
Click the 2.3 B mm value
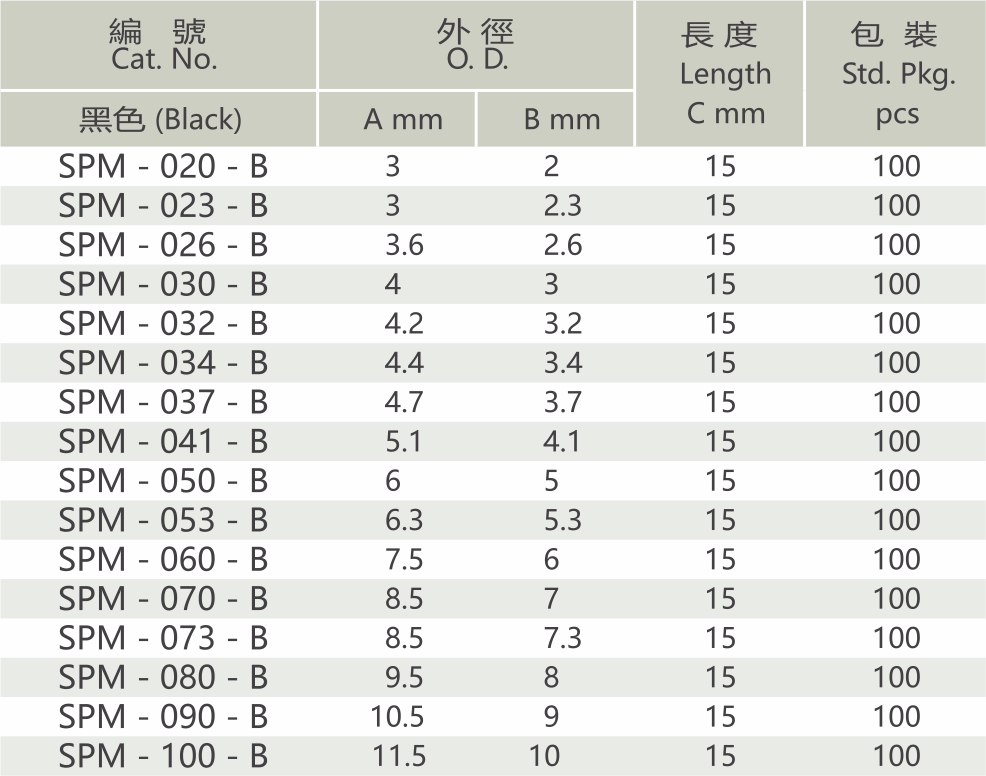[x=563, y=206]
